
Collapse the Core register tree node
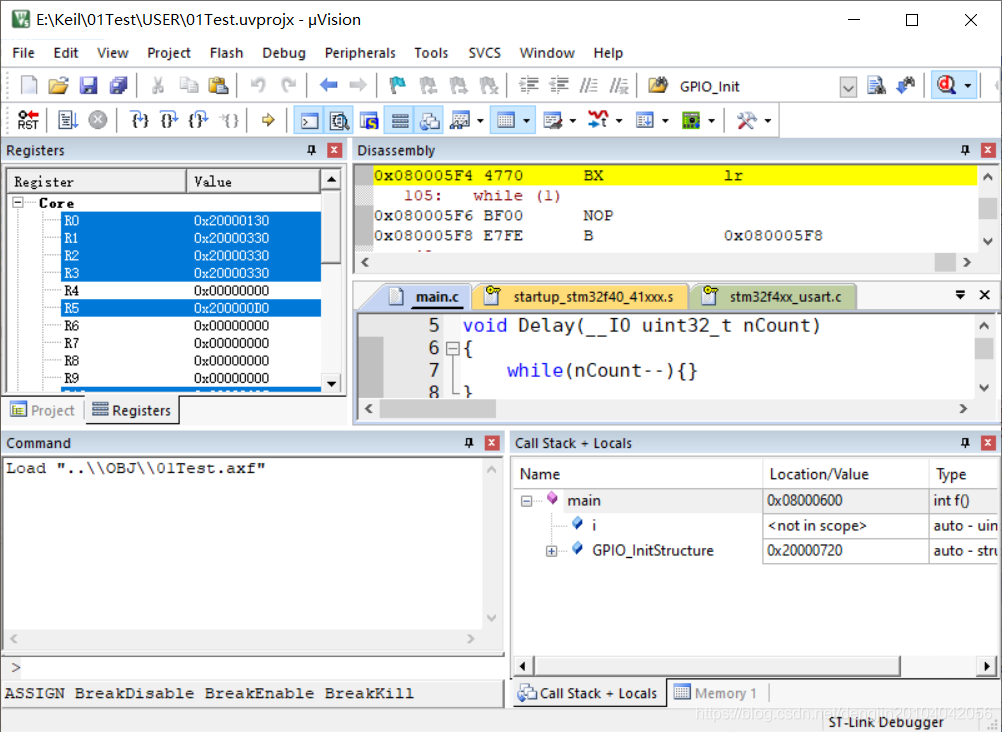pyautogui.click(x=18, y=203)
